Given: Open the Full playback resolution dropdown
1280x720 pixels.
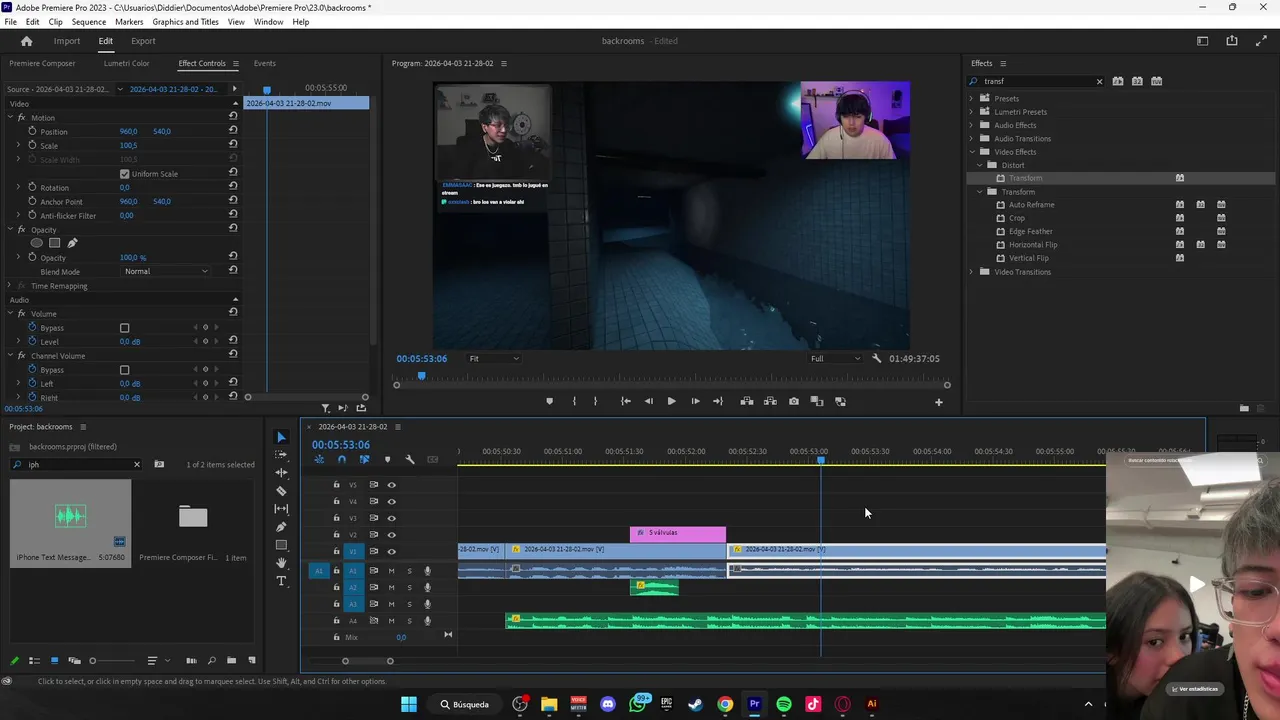Looking at the screenshot, I should coord(835,358).
